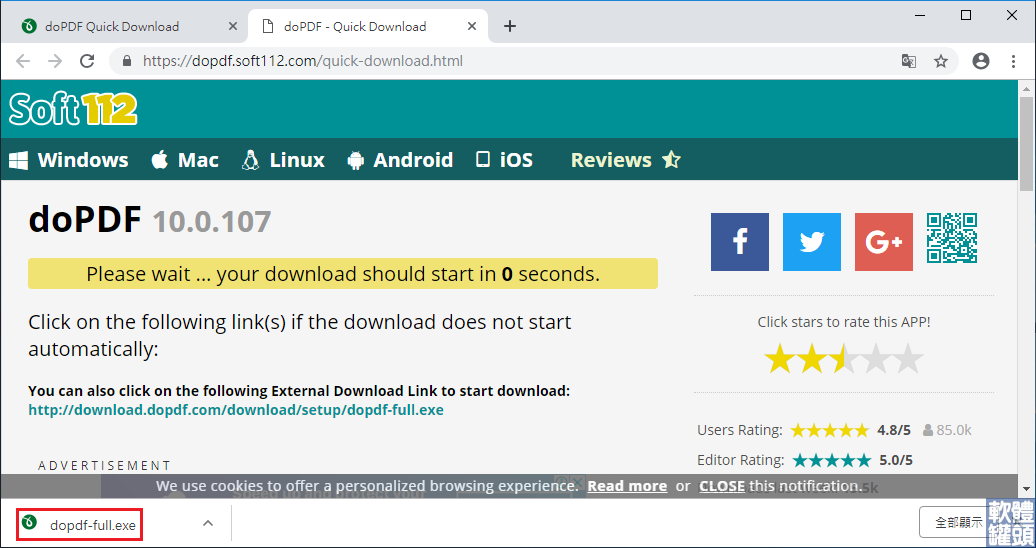1036x548 pixels.
Task: Click the Soft112 logo
Action: point(73,109)
